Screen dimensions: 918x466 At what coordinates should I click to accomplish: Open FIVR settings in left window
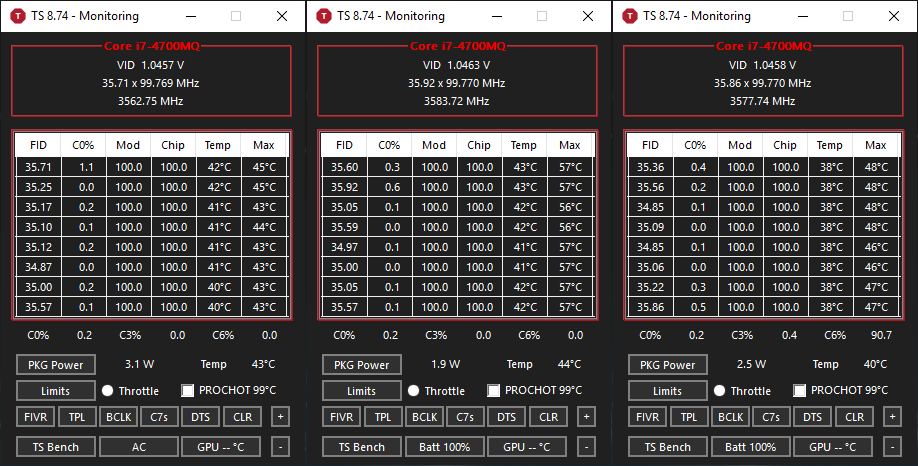coord(35,417)
